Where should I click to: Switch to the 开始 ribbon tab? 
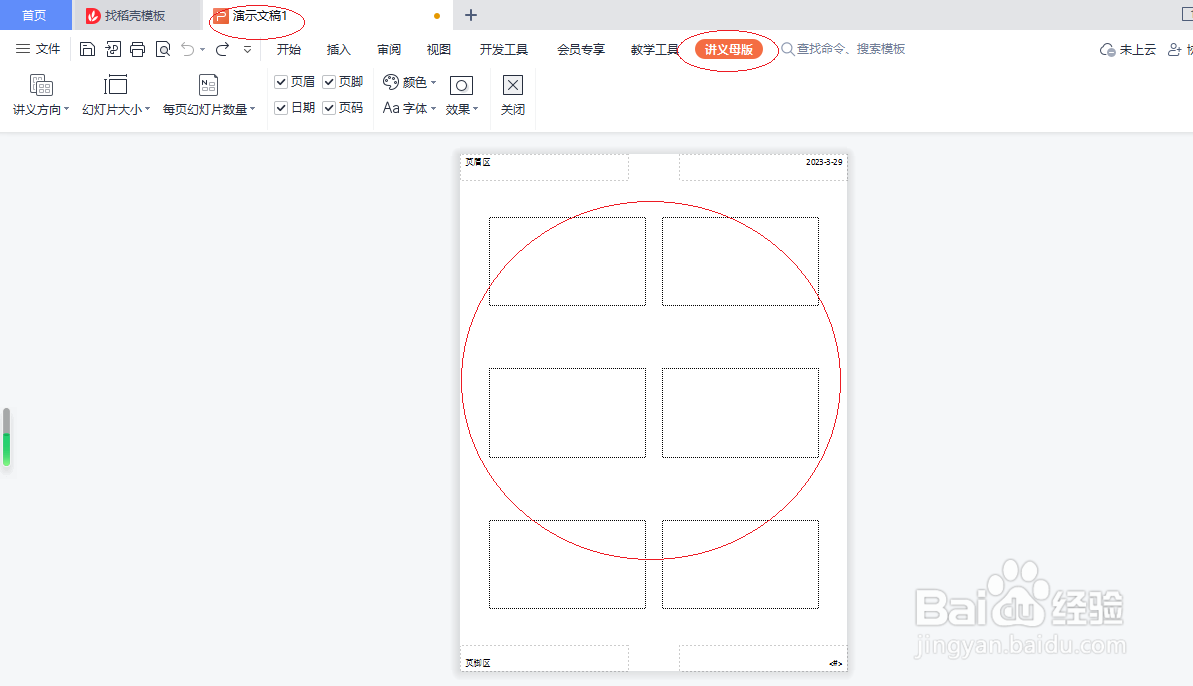pos(288,49)
